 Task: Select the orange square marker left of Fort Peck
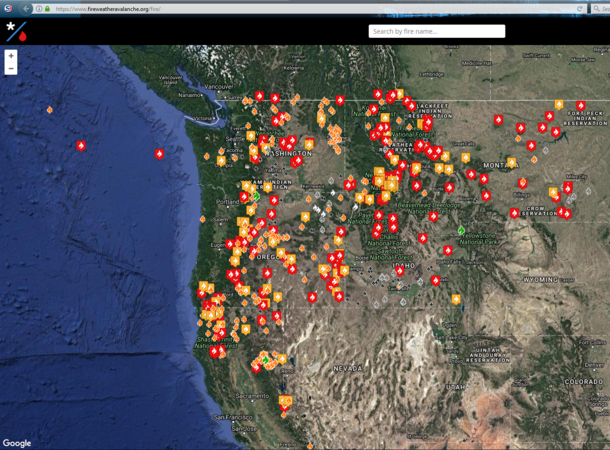point(559,105)
